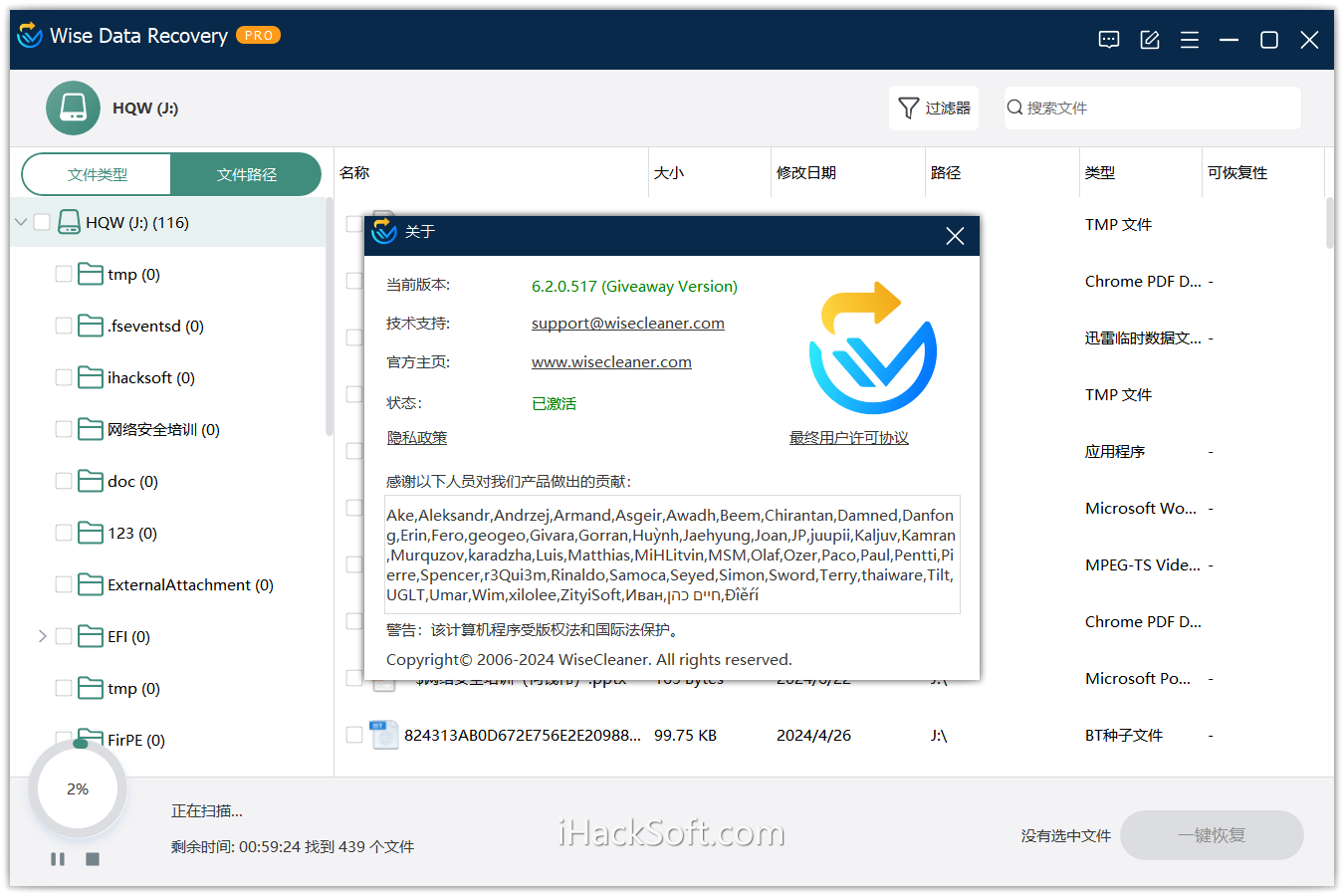Check the HQW (J:) root checkbox

(x=42, y=222)
